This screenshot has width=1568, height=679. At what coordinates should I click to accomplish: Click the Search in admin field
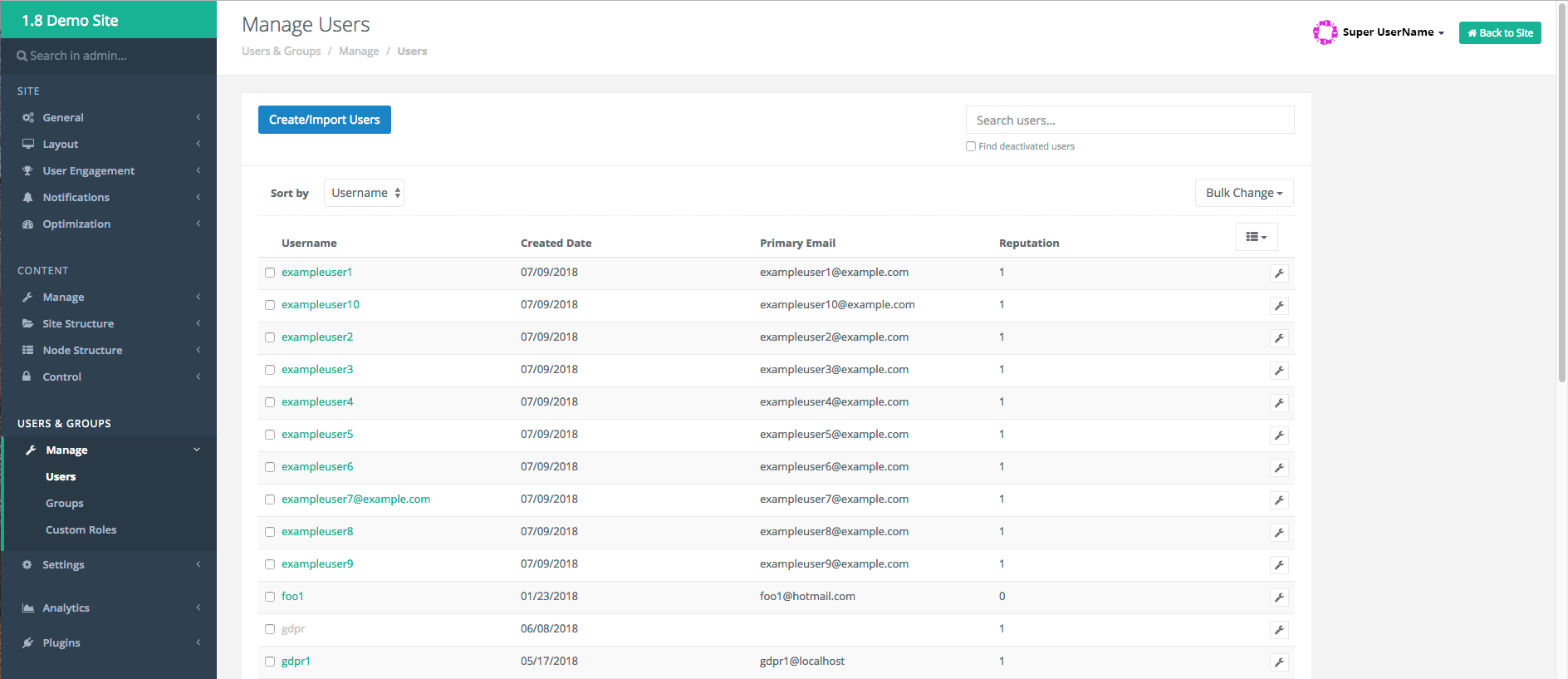pos(109,56)
